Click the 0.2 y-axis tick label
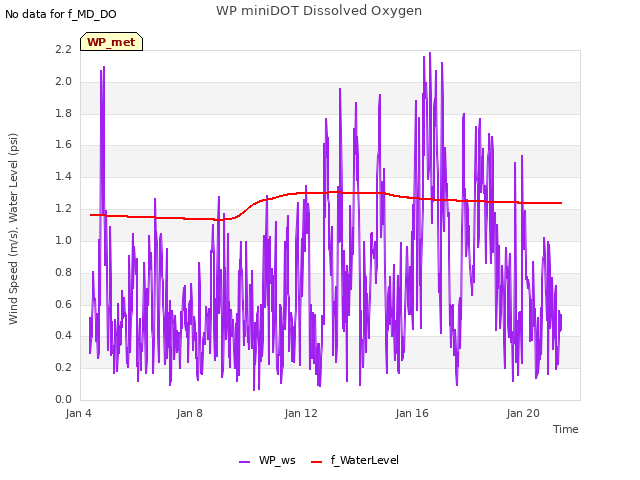The height and width of the screenshot is (480, 640). 63,367
